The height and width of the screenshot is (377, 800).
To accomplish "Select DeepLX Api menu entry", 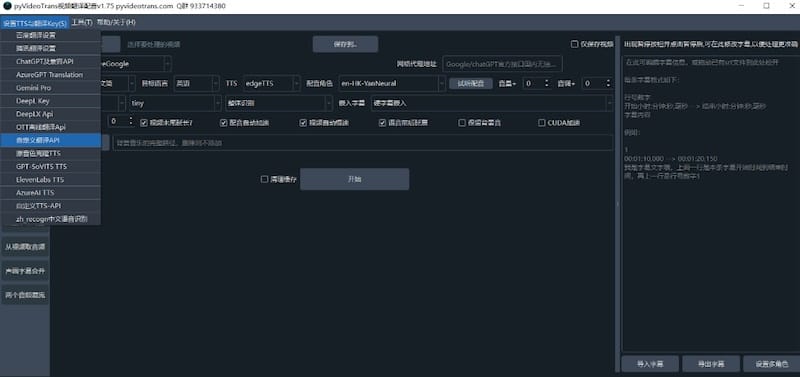I will 51,114.
